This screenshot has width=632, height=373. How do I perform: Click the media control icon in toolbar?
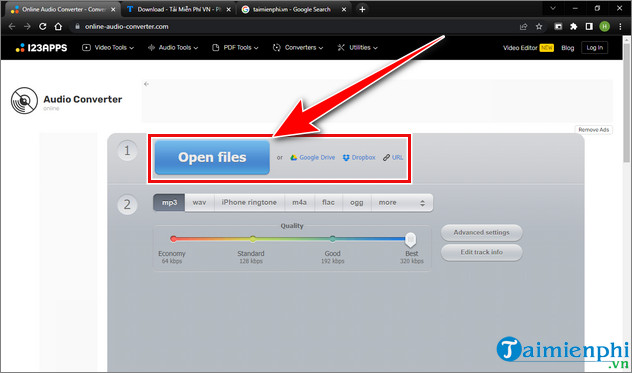[x=558, y=27]
